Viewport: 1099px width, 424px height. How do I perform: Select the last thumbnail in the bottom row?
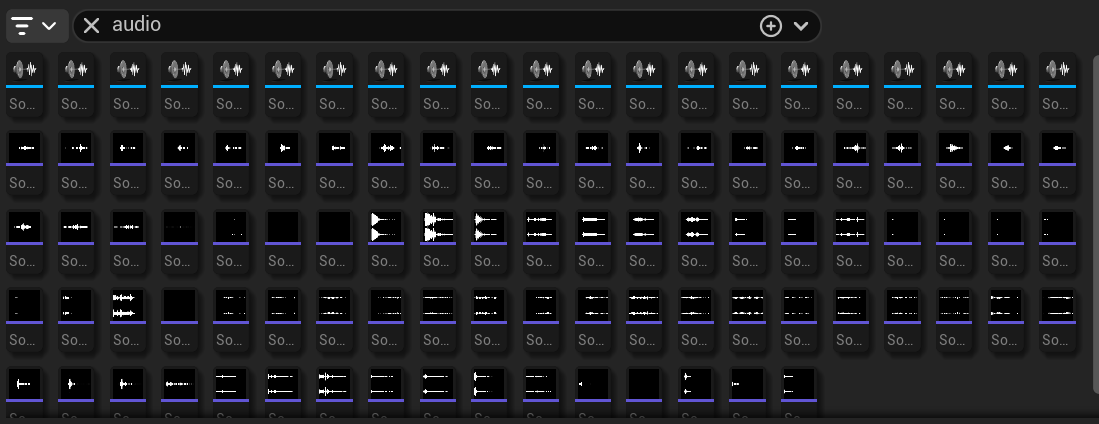pyautogui.click(x=799, y=383)
